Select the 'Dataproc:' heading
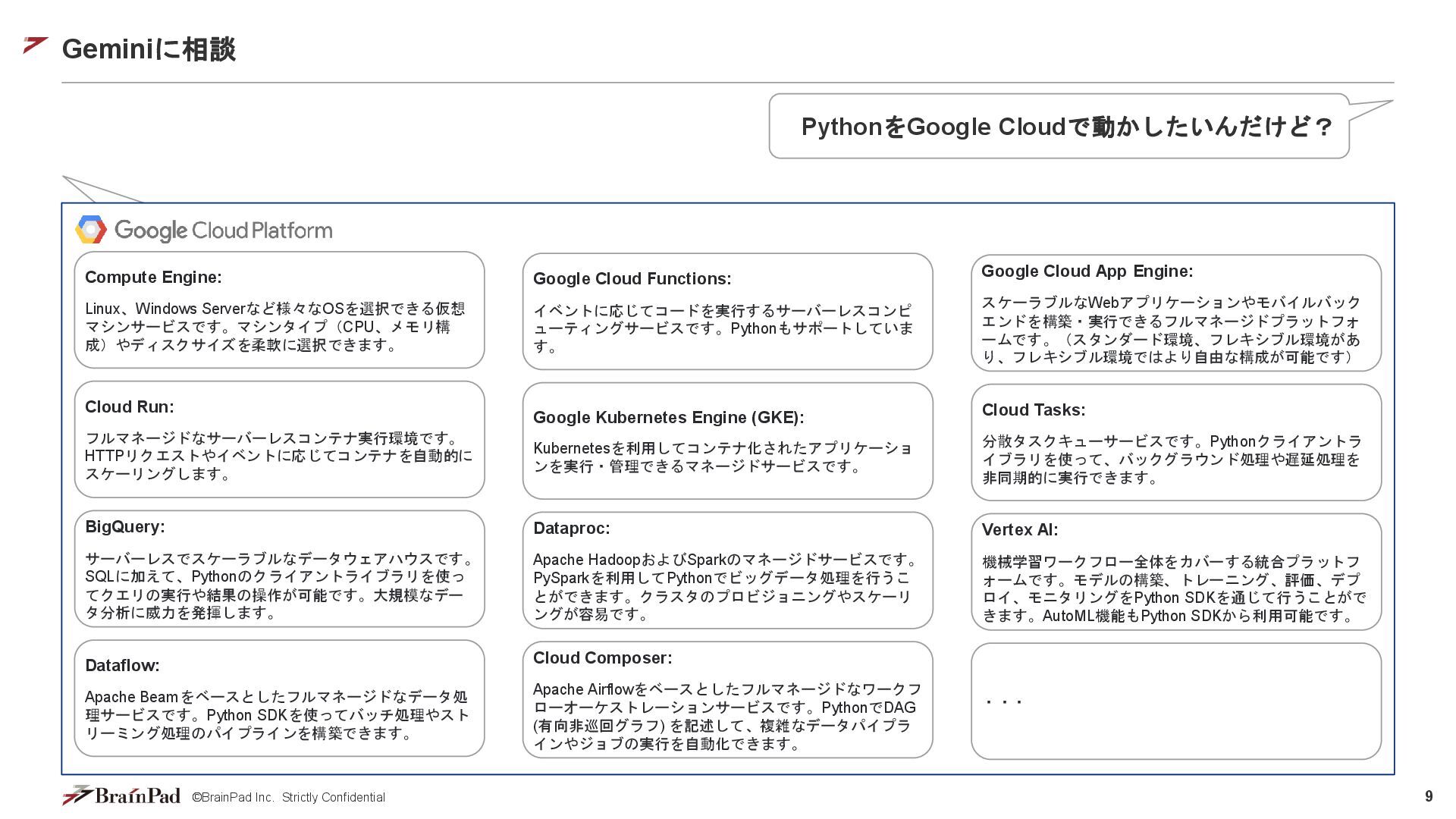1456x819 pixels. coord(571,529)
